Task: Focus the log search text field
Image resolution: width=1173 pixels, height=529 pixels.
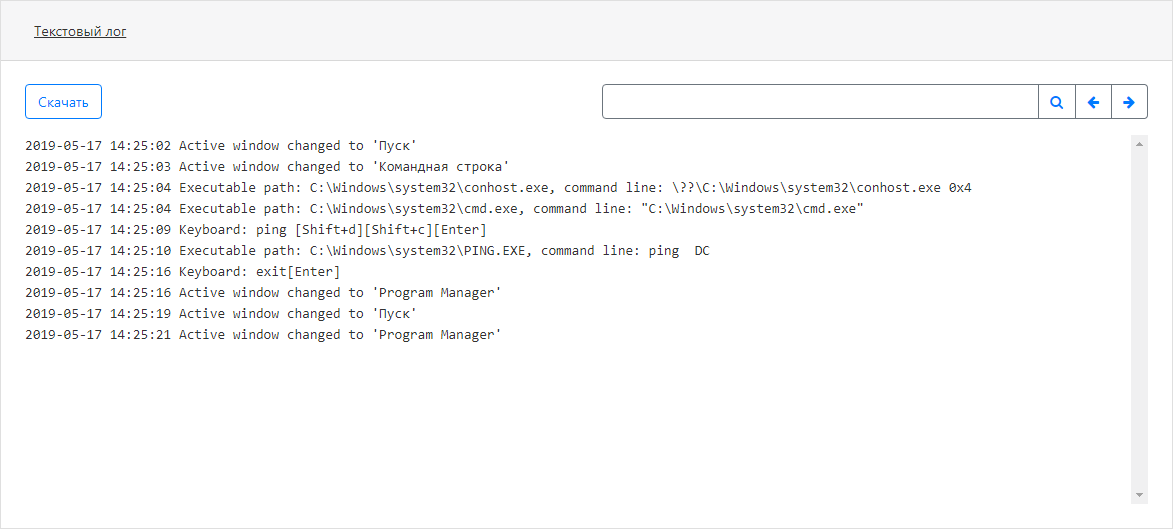Action: click(x=820, y=102)
